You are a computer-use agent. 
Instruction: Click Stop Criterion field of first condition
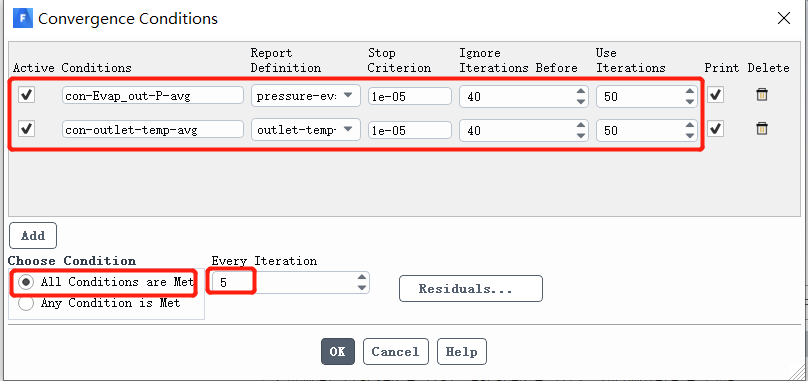click(410, 96)
